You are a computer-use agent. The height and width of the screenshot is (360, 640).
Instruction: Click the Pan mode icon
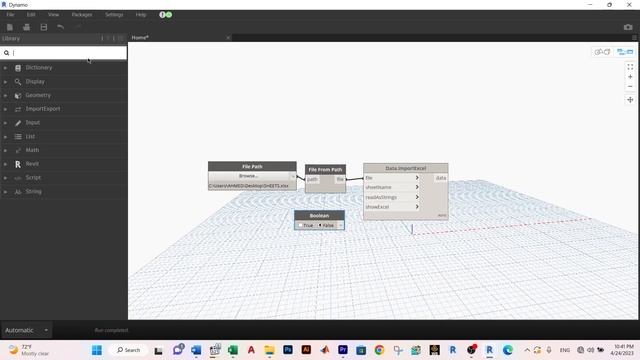coord(630,100)
